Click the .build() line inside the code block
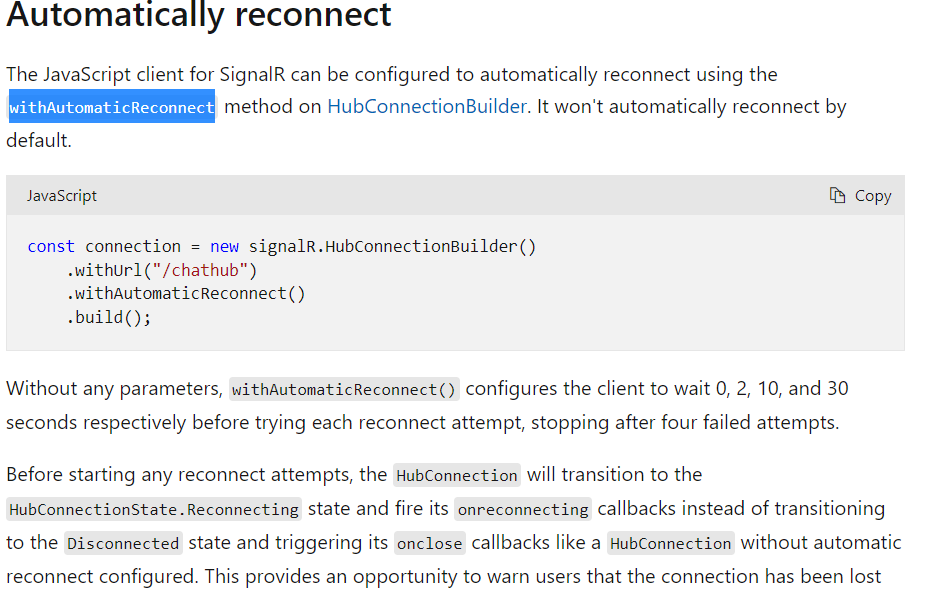The height and width of the screenshot is (593, 927). (108, 317)
